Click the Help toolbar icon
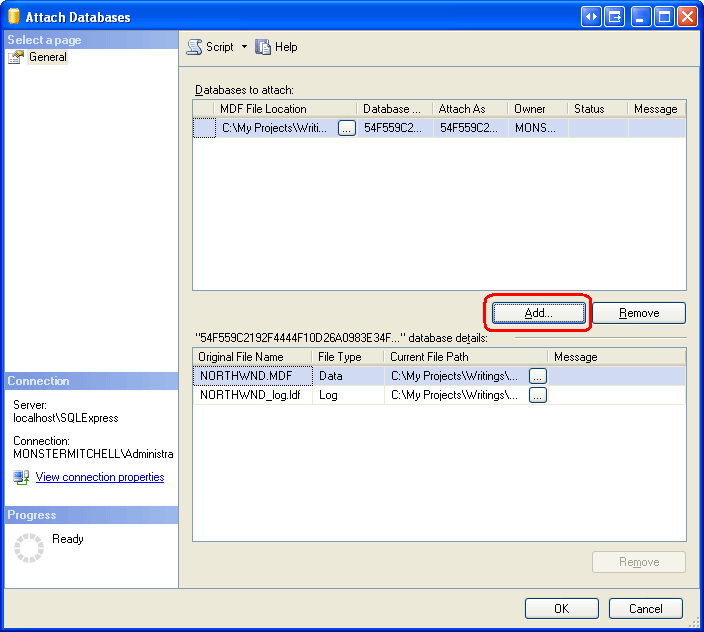This screenshot has width=704, height=632. tap(264, 47)
